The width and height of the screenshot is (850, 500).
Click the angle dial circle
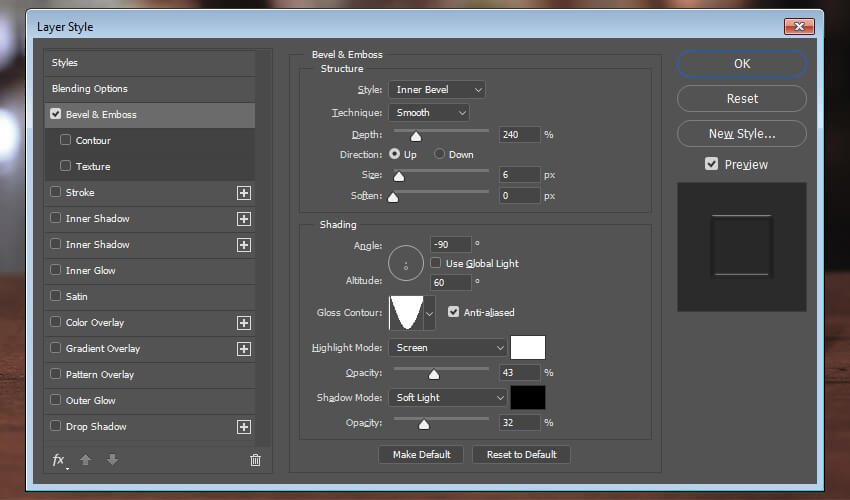[405, 263]
